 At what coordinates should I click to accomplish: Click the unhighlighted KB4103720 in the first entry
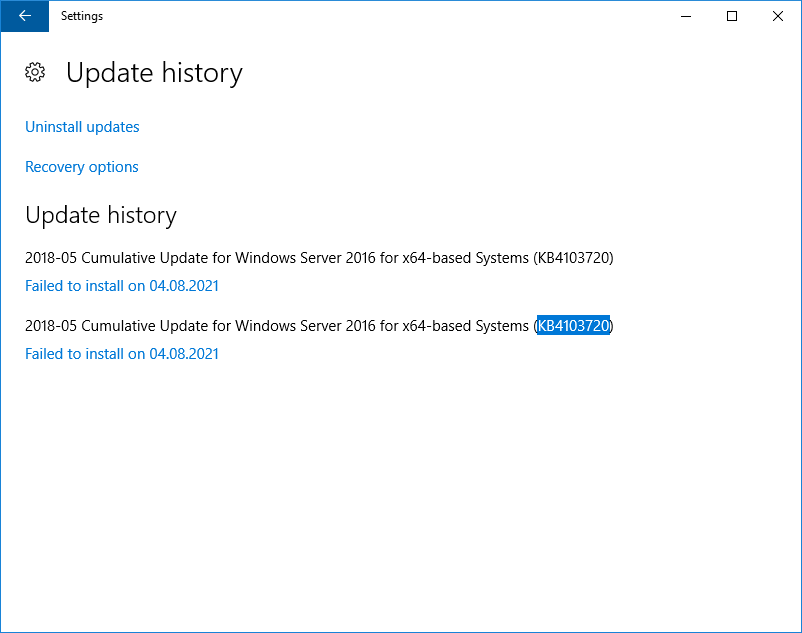pyautogui.click(x=573, y=258)
